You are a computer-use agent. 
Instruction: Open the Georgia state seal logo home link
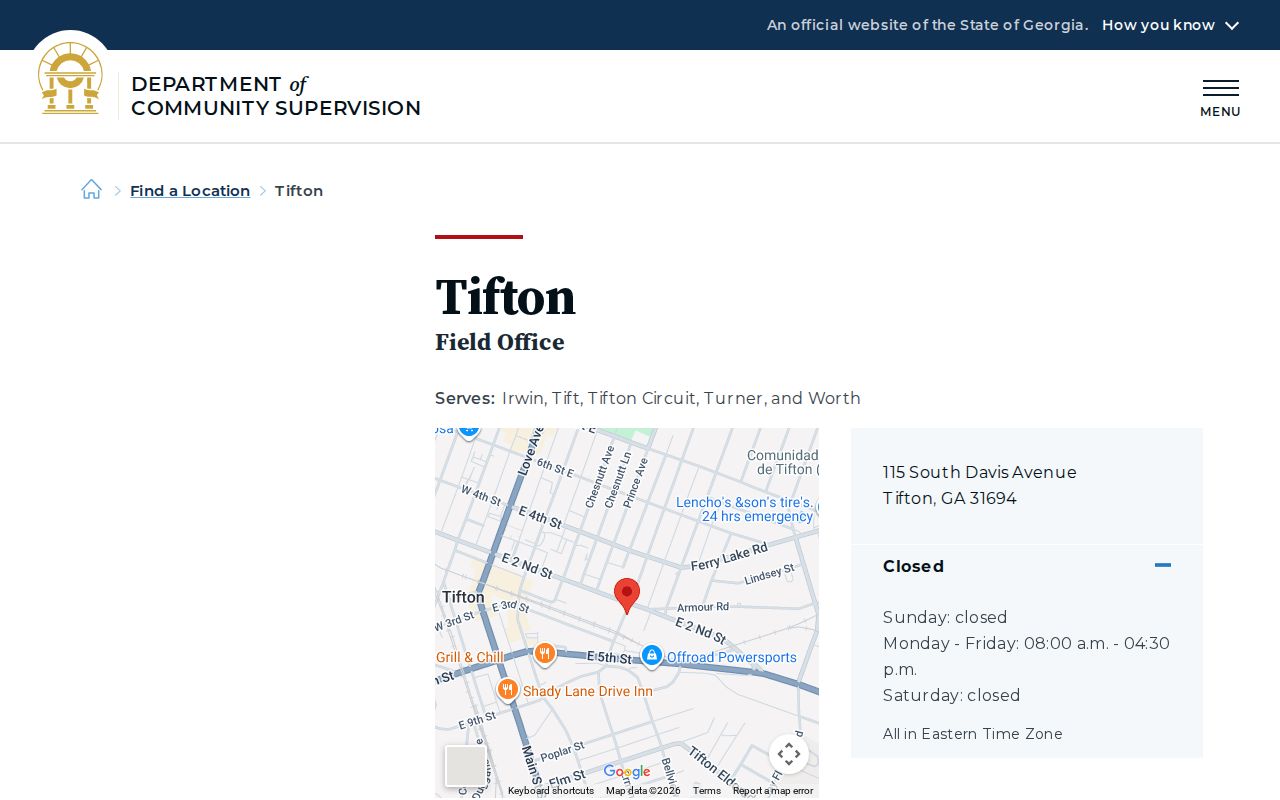click(x=70, y=78)
